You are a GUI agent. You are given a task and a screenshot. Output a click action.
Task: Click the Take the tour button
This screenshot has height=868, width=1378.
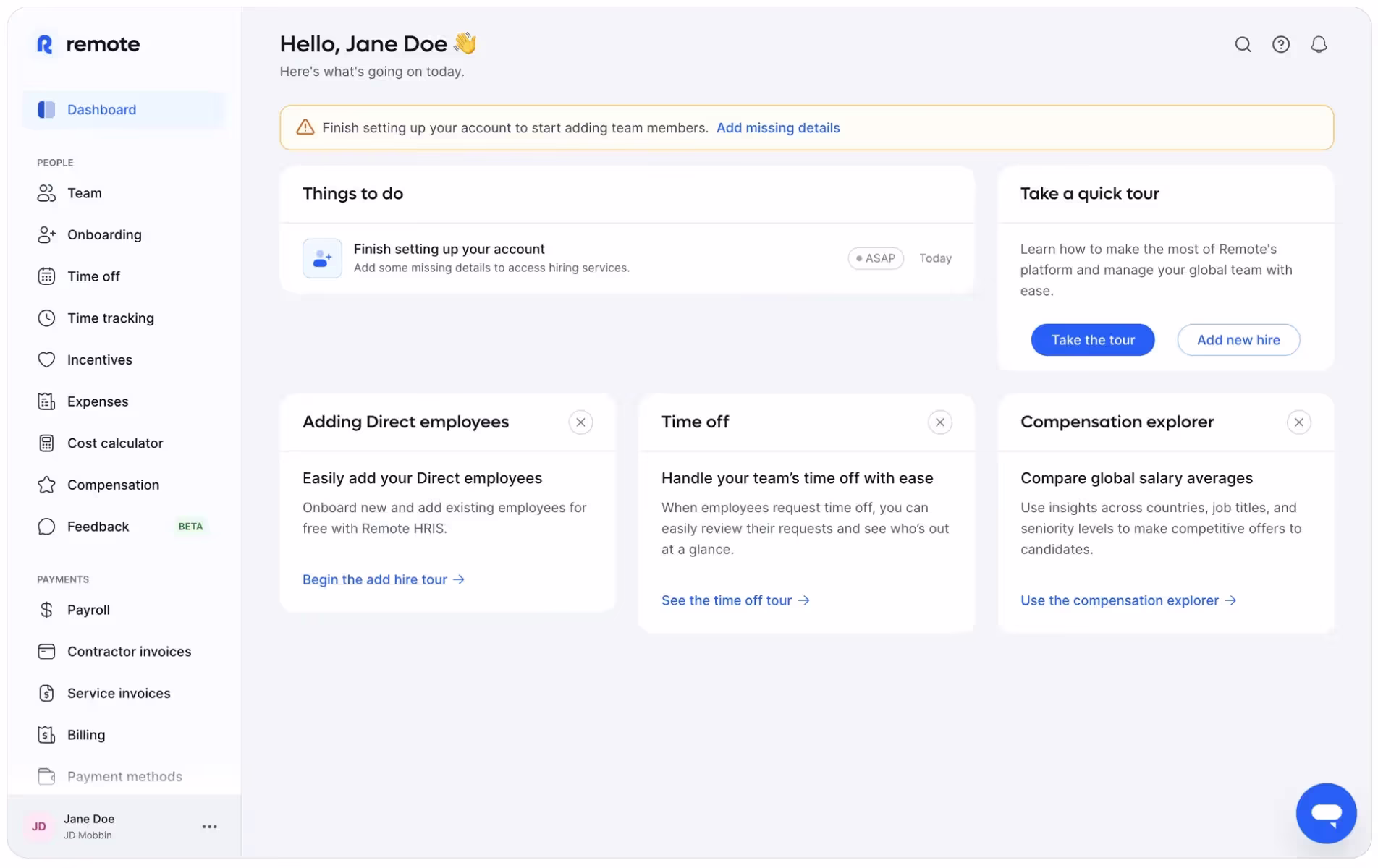[1092, 340]
